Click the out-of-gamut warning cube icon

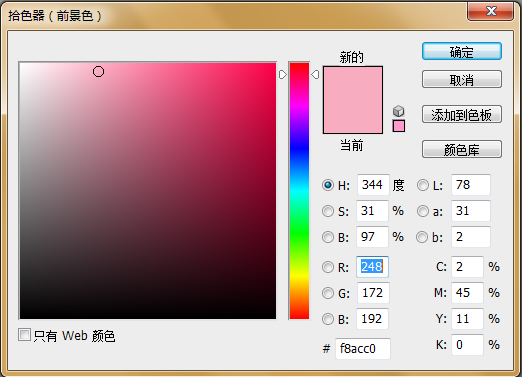click(398, 111)
